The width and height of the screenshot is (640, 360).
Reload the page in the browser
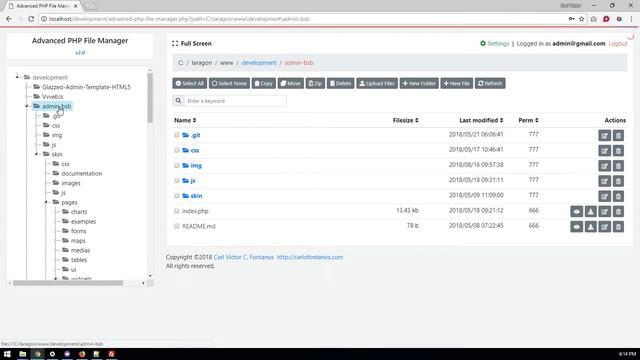click(31, 19)
